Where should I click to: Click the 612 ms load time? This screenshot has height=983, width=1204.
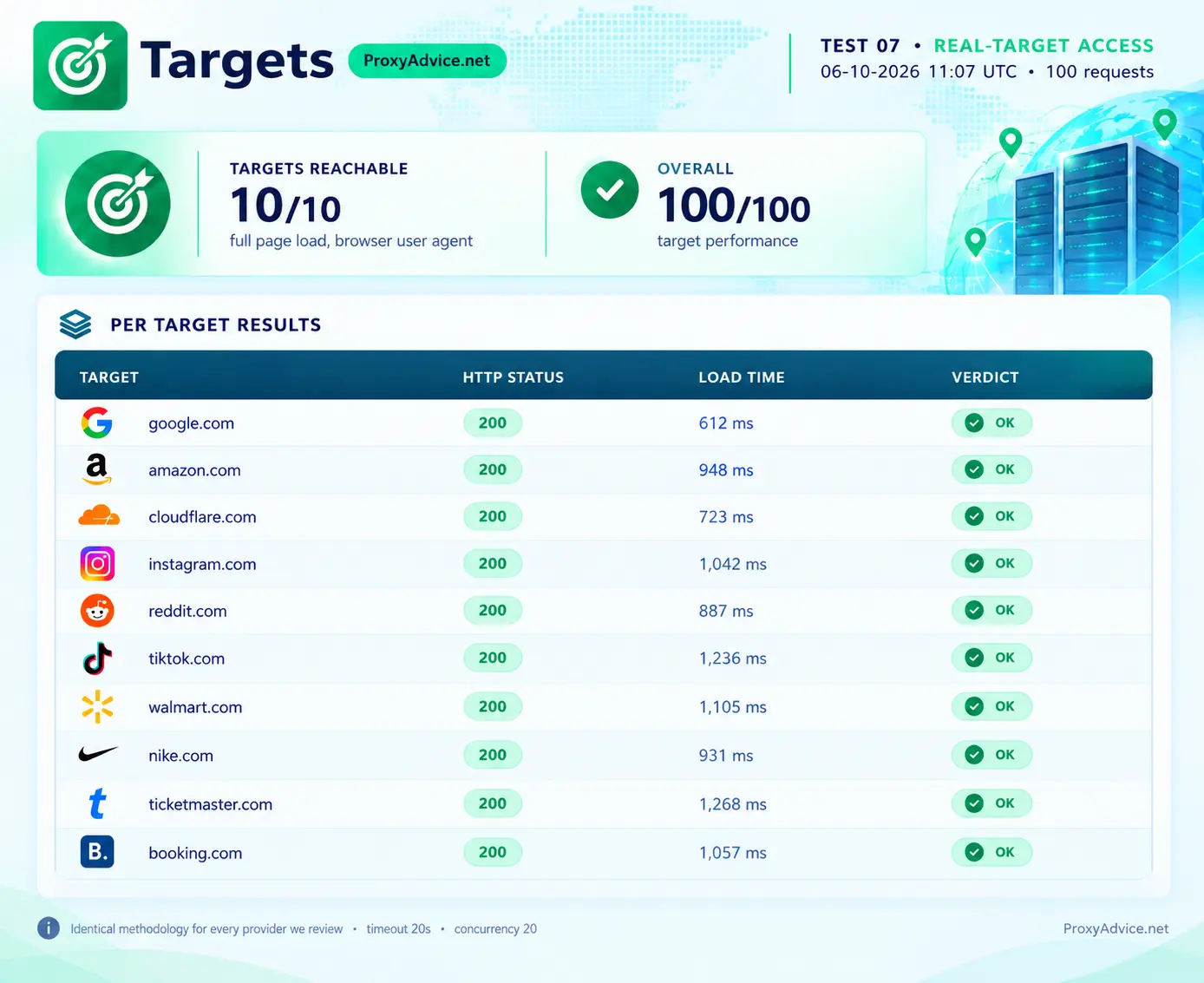tap(726, 423)
